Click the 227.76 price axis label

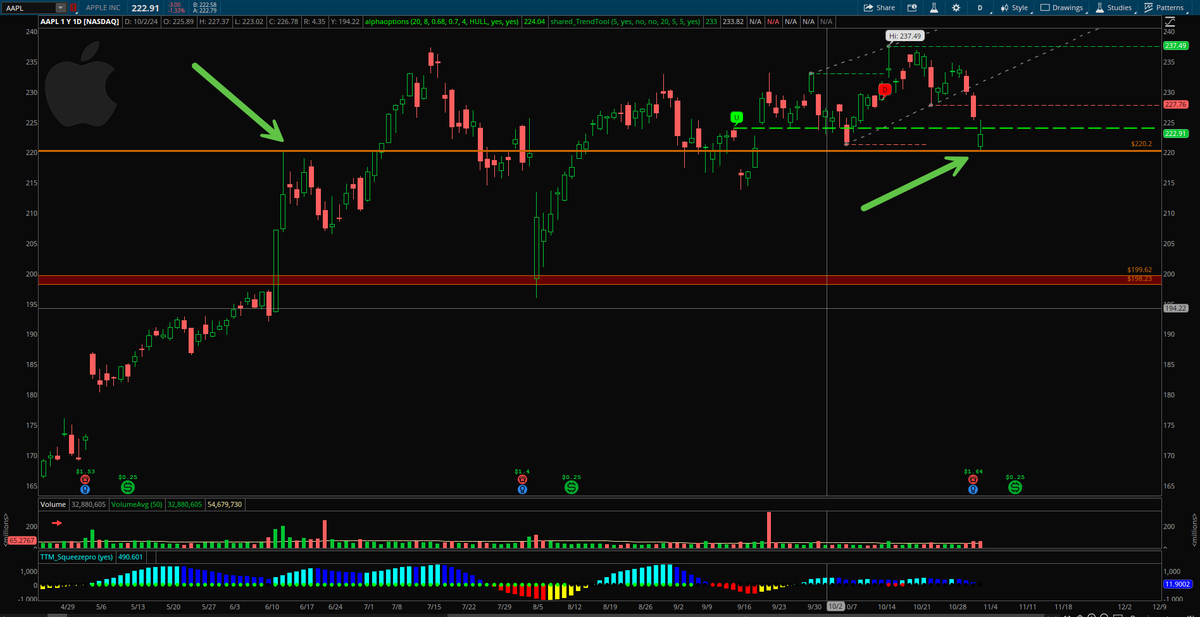1174,105
